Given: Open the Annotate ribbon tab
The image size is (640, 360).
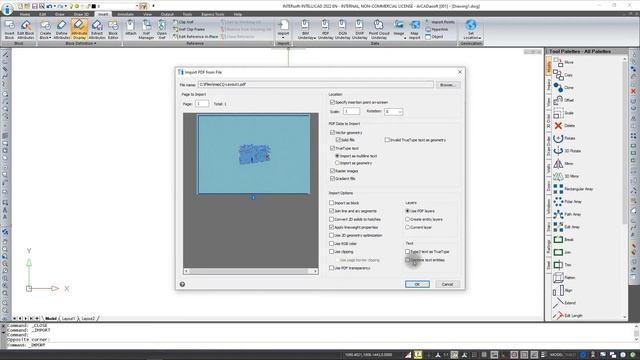Looking at the screenshot, I should pos(125,14).
